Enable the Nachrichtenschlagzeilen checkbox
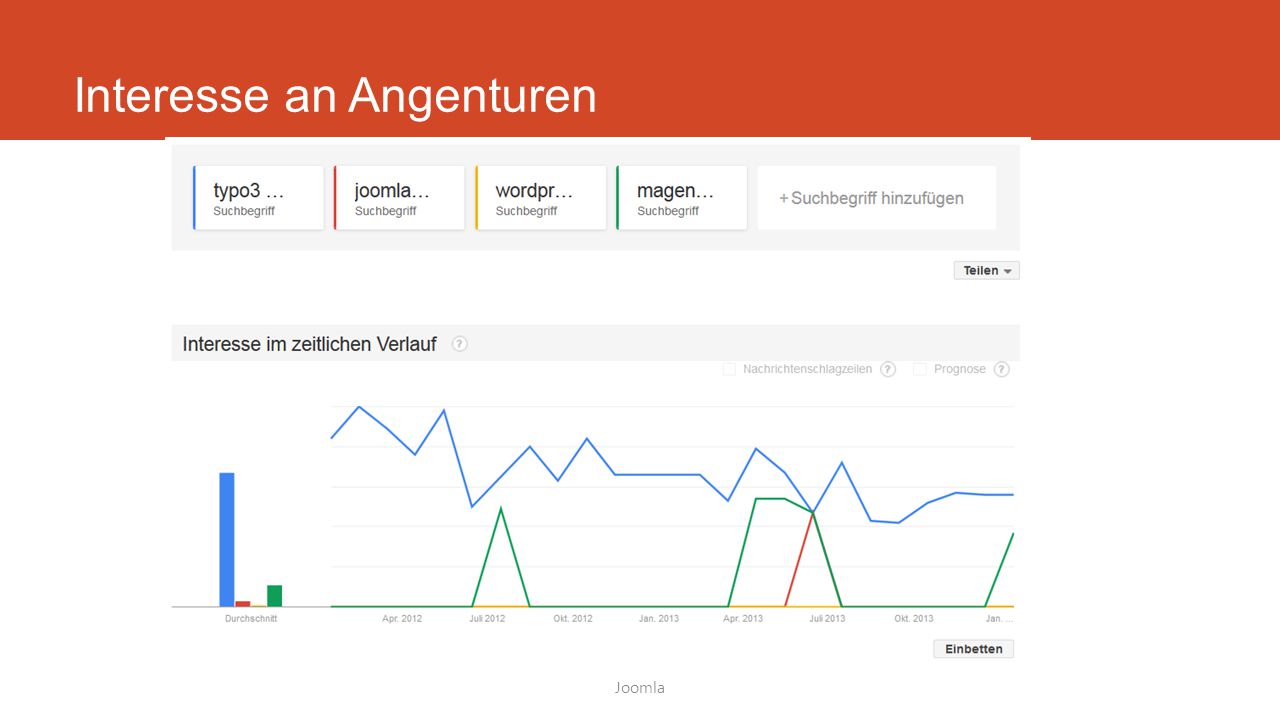 click(x=729, y=369)
